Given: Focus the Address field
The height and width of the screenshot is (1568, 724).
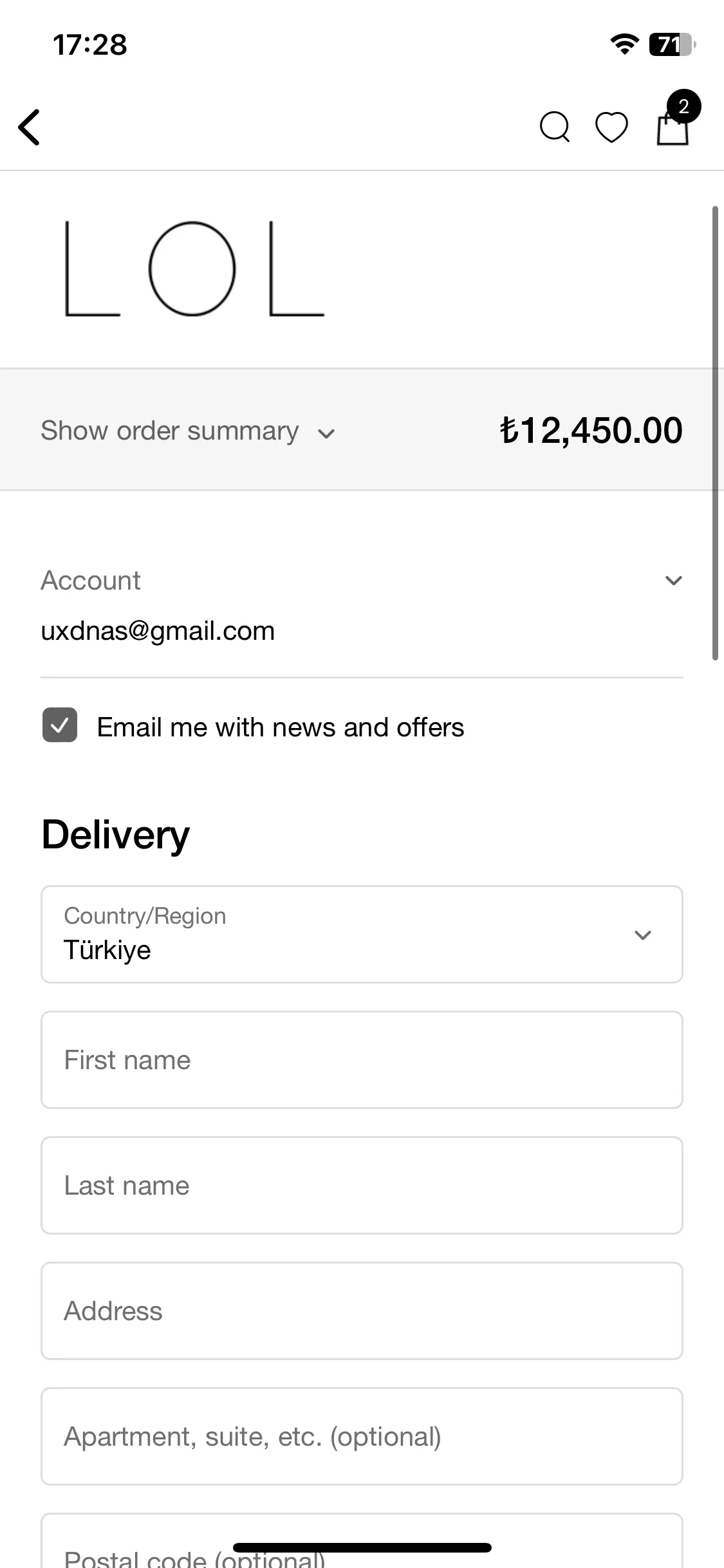Looking at the screenshot, I should [362, 1311].
